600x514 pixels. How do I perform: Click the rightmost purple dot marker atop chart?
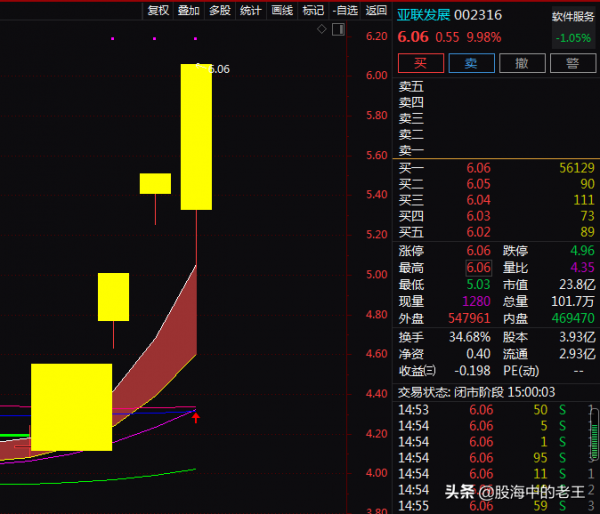(196, 39)
